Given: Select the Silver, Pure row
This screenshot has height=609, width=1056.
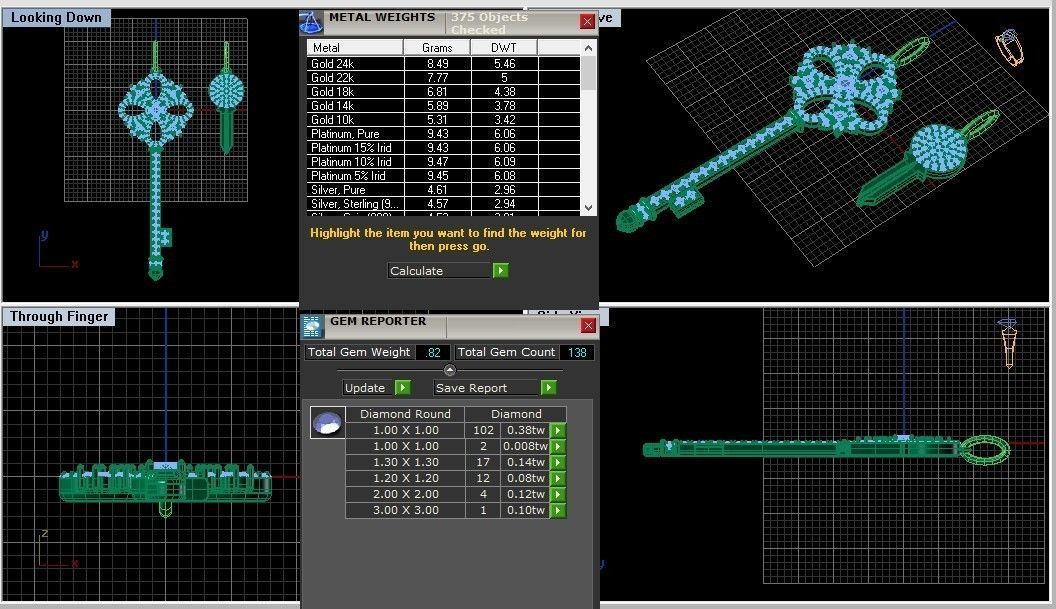Looking at the screenshot, I should point(444,190).
